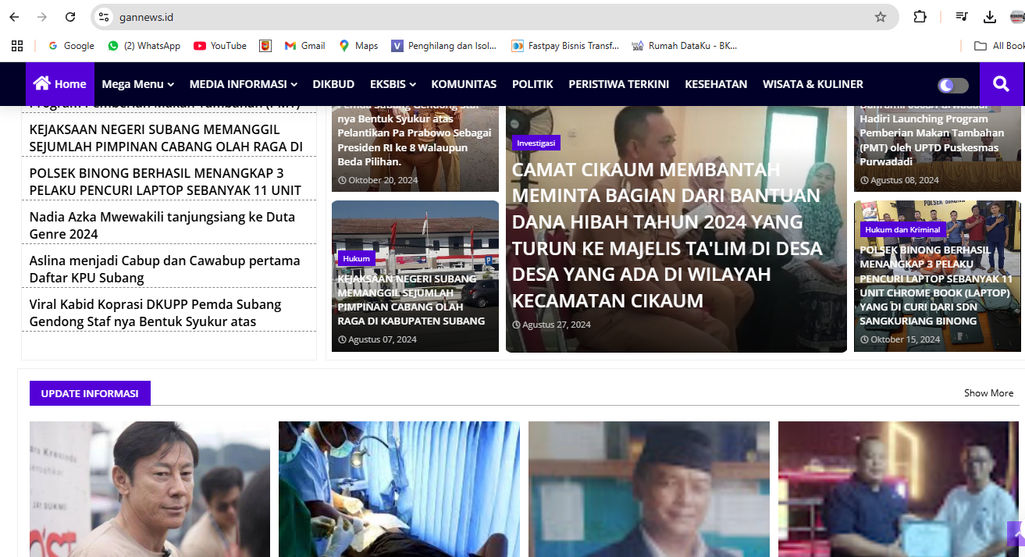Image resolution: width=1025 pixels, height=557 pixels.
Task: Click the browser back arrow
Action: click(x=14, y=17)
